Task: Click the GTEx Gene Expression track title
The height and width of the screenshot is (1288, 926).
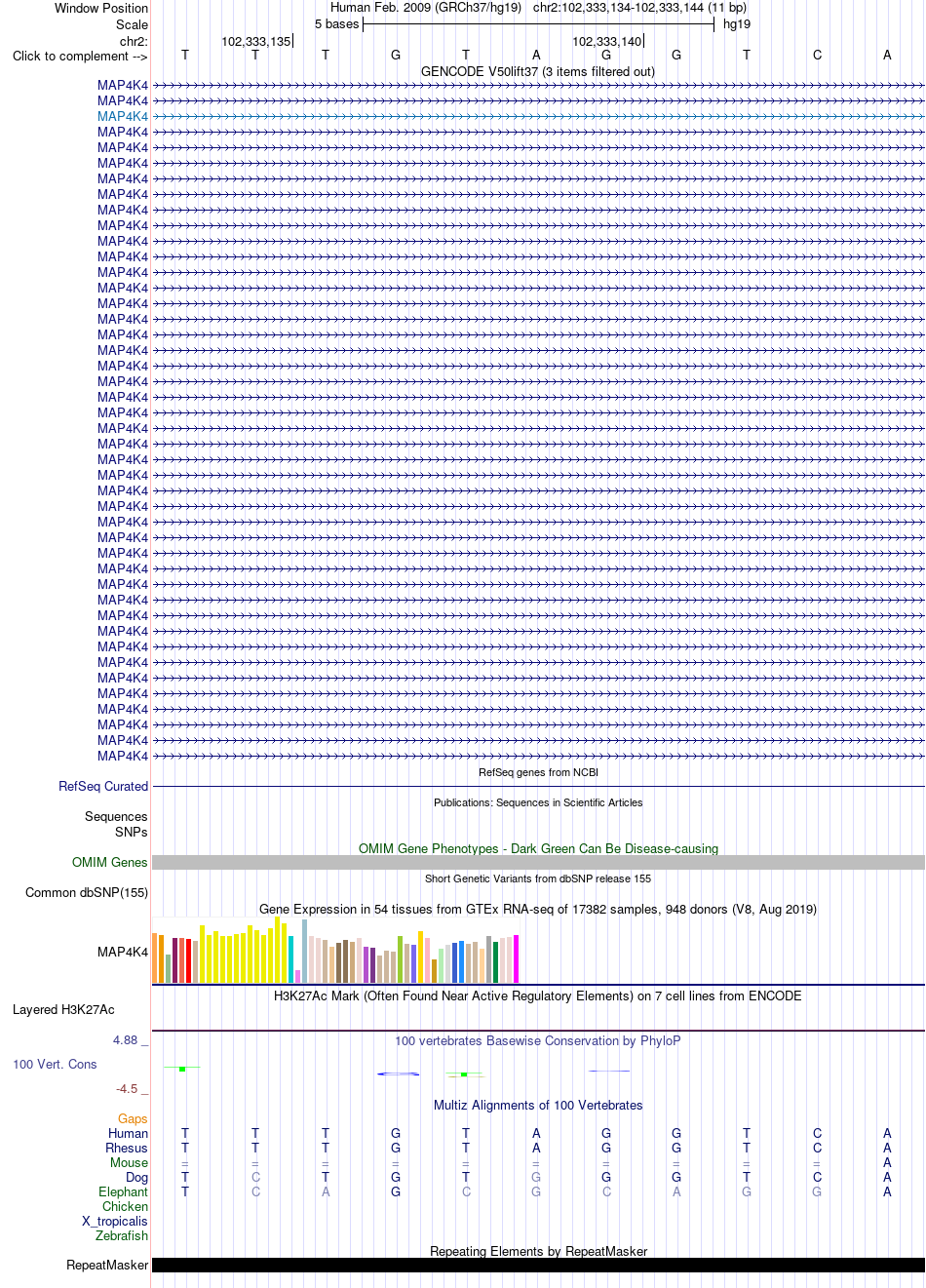Action: 538,909
